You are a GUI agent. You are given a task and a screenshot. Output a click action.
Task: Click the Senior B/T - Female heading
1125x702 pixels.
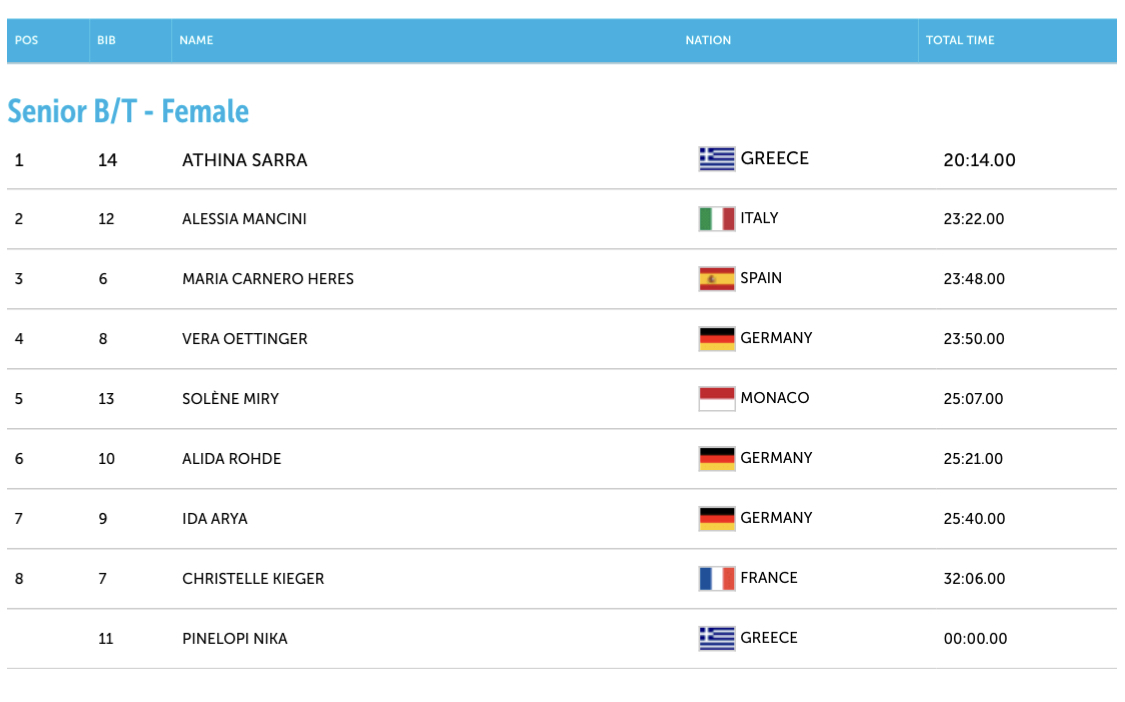click(128, 111)
